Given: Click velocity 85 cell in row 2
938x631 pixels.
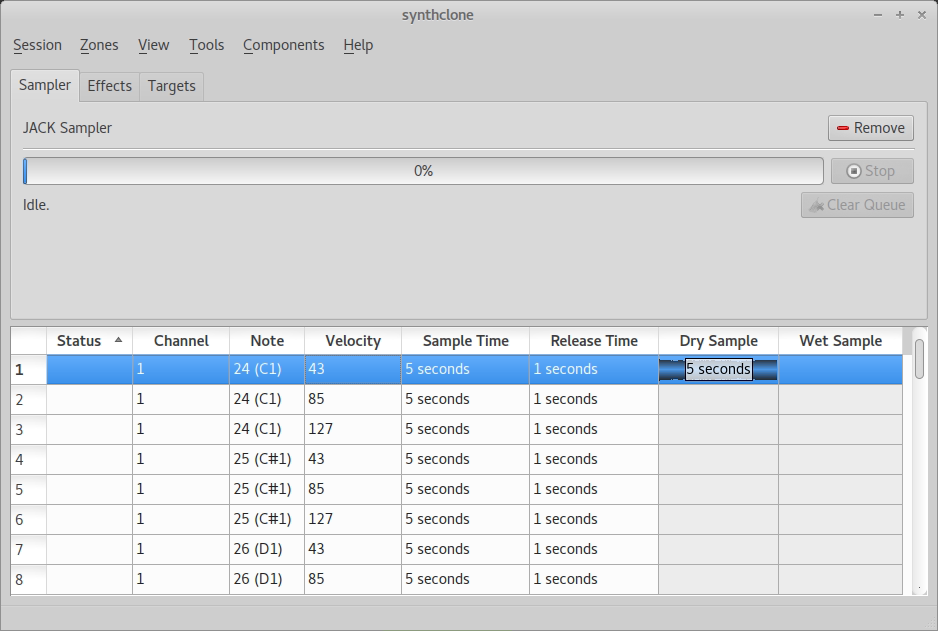Looking at the screenshot, I should click(353, 400).
